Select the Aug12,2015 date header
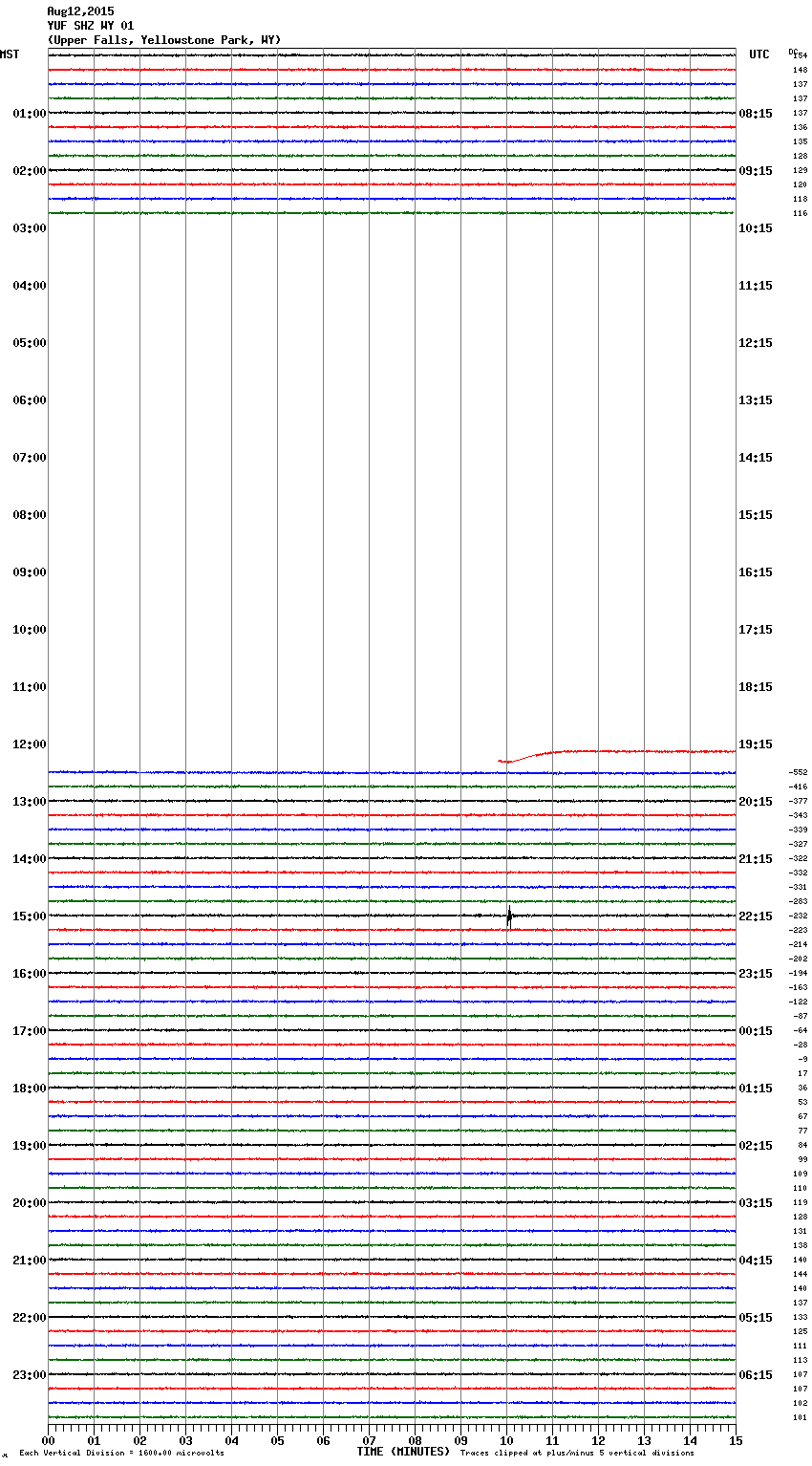 [x=80, y=11]
